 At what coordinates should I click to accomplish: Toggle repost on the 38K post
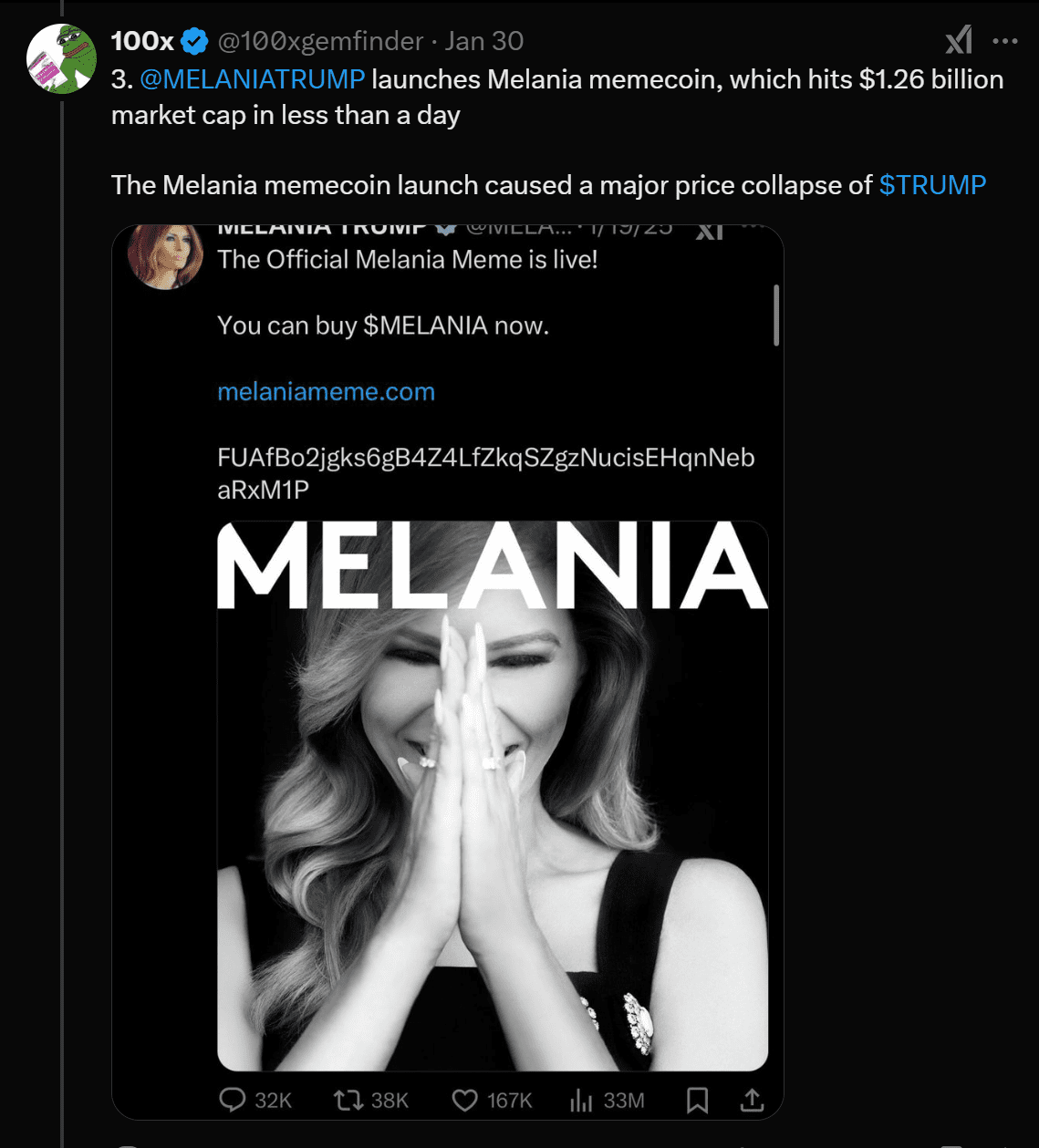pos(348,1101)
